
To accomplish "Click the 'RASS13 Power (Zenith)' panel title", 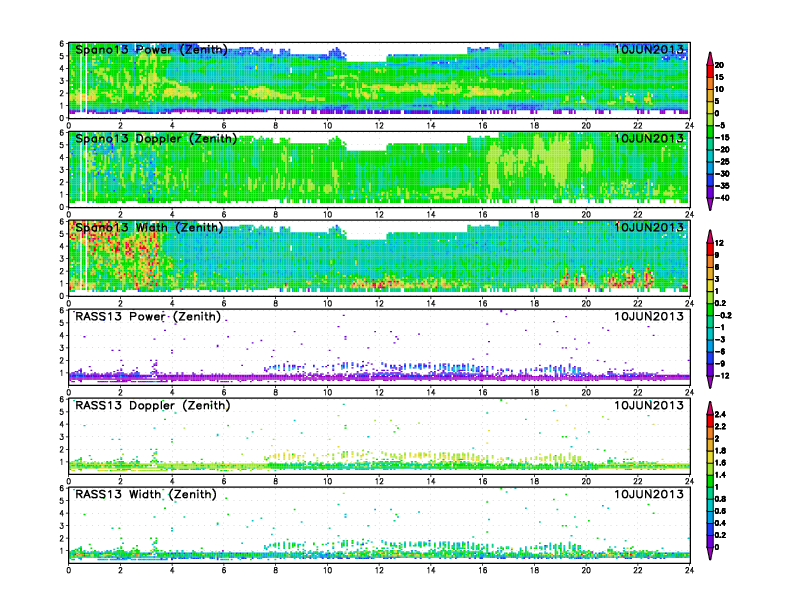I will tap(147, 317).
